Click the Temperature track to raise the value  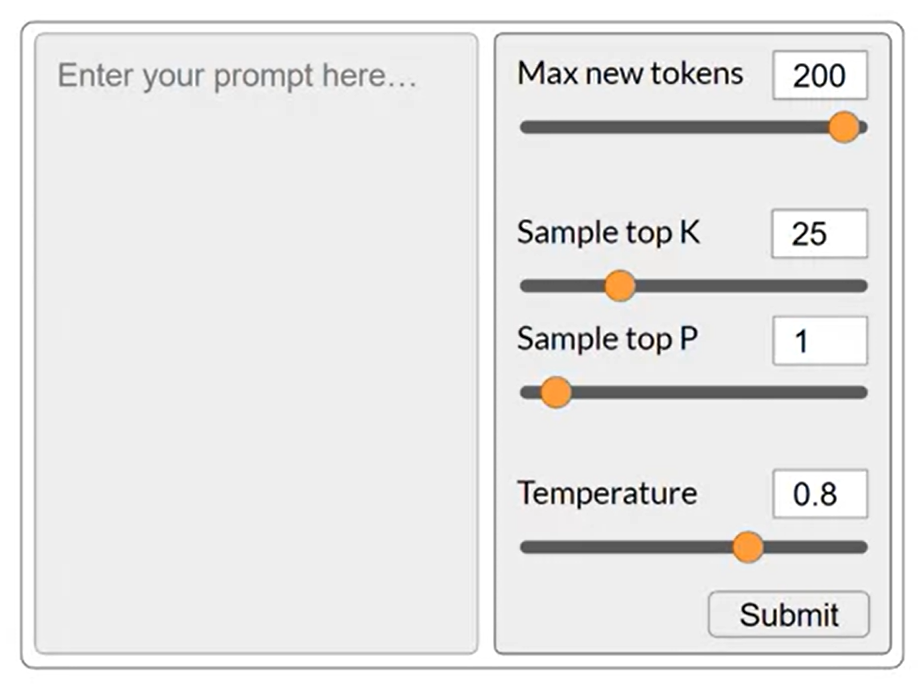click(816, 548)
